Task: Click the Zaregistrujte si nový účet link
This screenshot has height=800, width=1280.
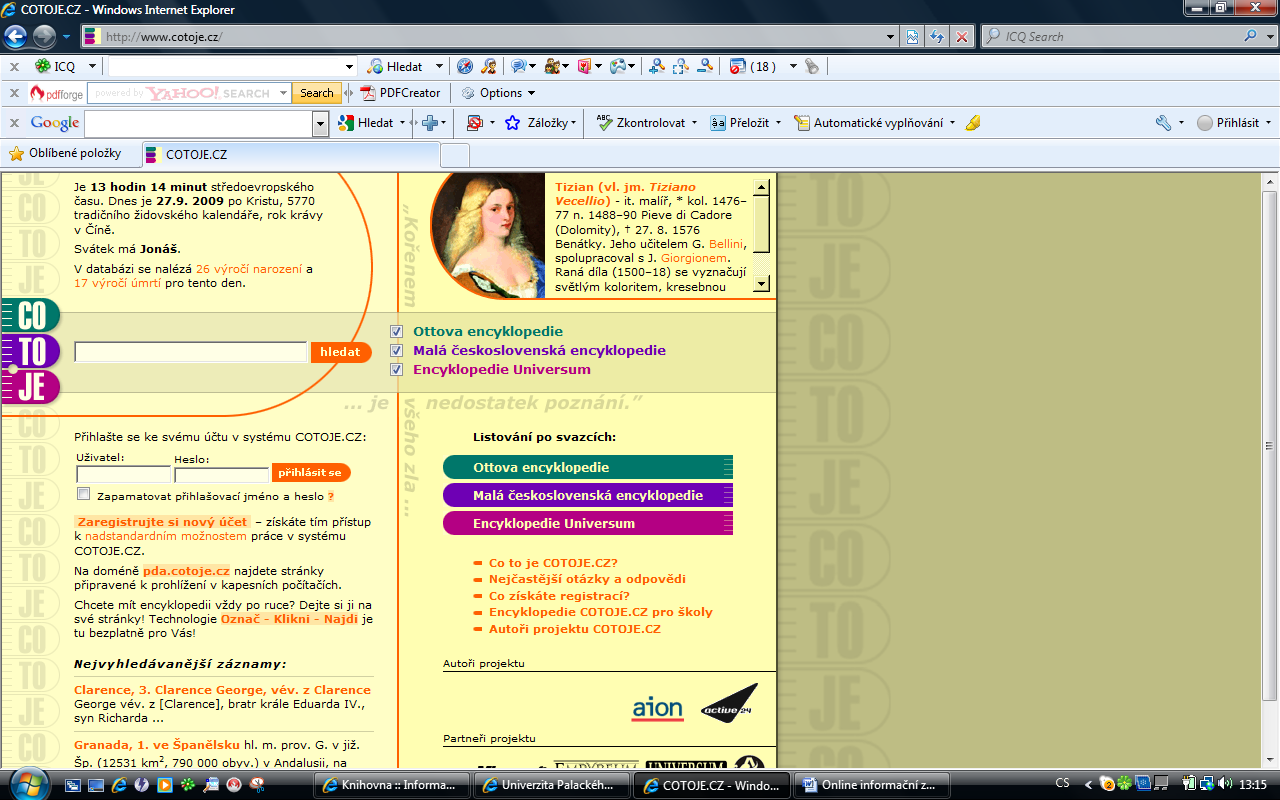Action: pyautogui.click(x=162, y=522)
